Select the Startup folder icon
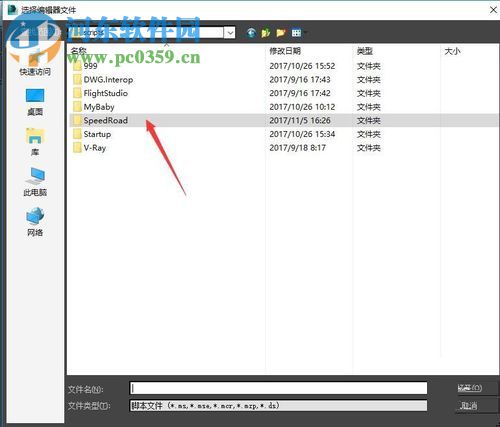This screenshot has height=427, width=500. [x=77, y=134]
